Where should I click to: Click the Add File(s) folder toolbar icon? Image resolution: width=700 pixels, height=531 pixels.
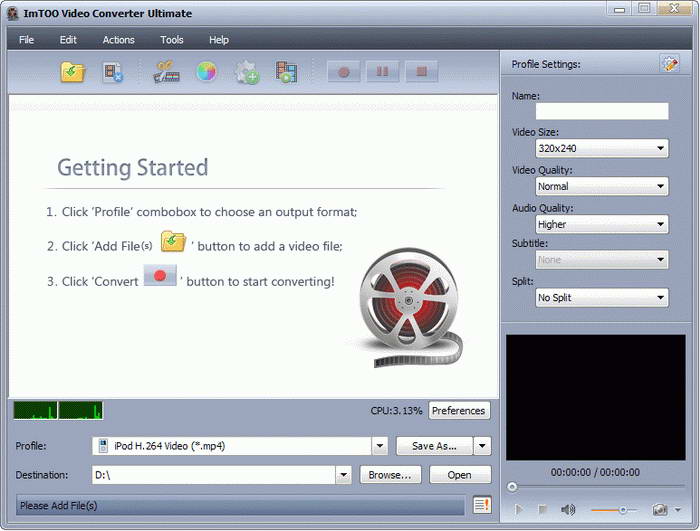(x=73, y=72)
